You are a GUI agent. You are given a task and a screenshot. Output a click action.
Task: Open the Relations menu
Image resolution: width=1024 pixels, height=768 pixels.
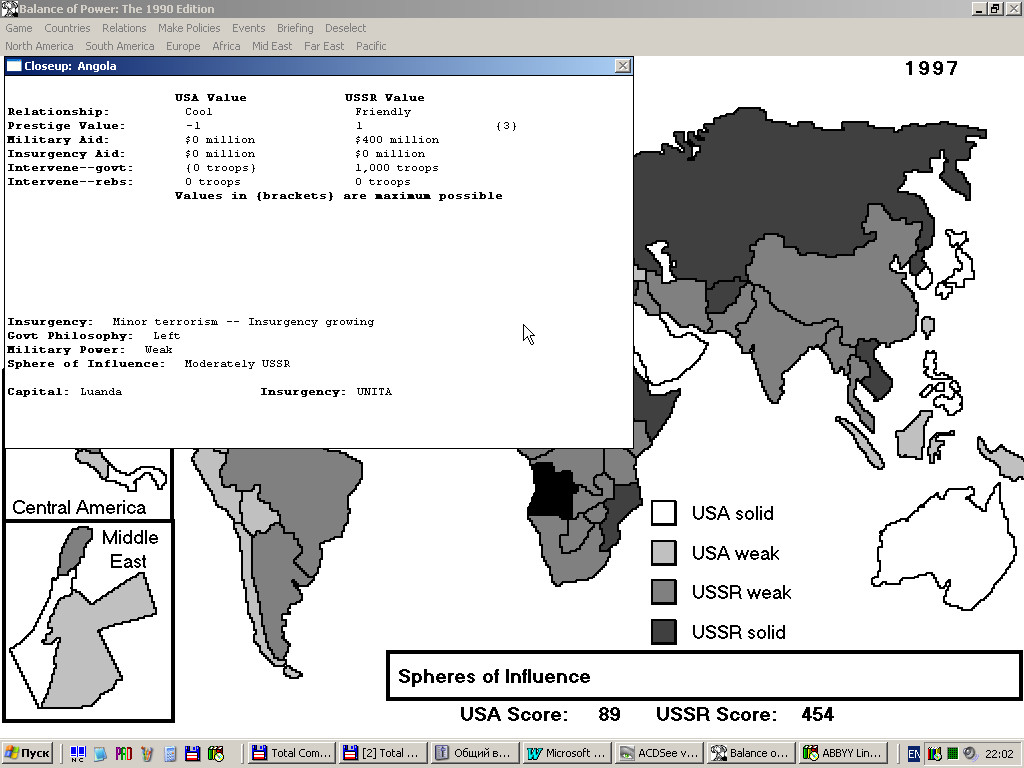124,28
